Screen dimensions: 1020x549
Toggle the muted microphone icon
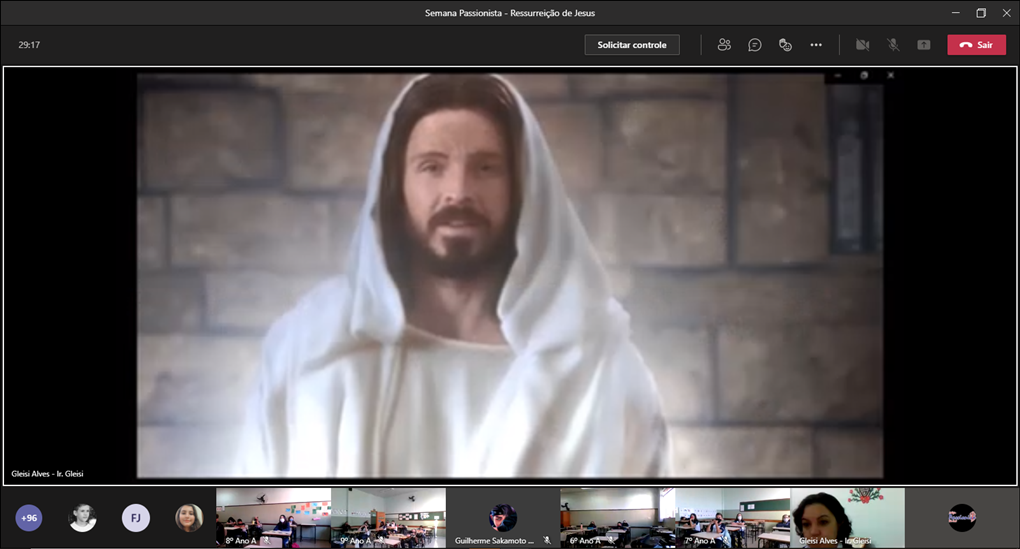coord(893,45)
